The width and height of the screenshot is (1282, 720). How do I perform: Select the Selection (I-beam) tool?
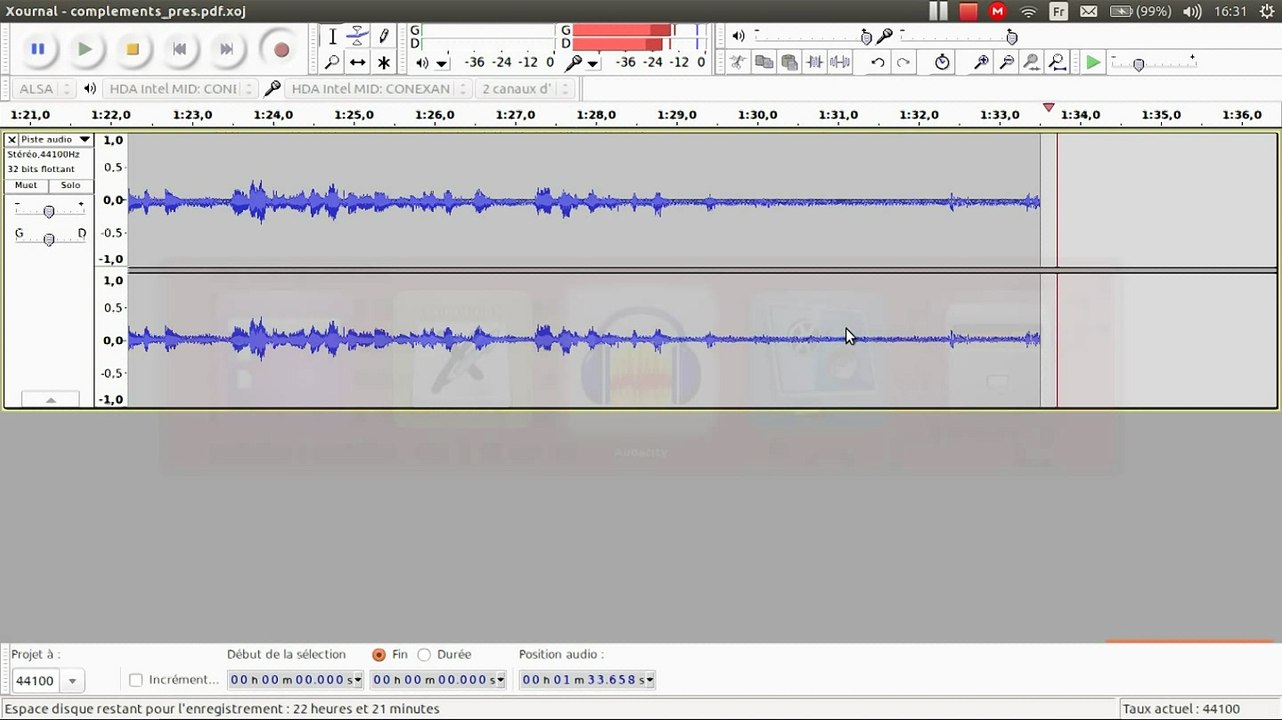pos(332,37)
